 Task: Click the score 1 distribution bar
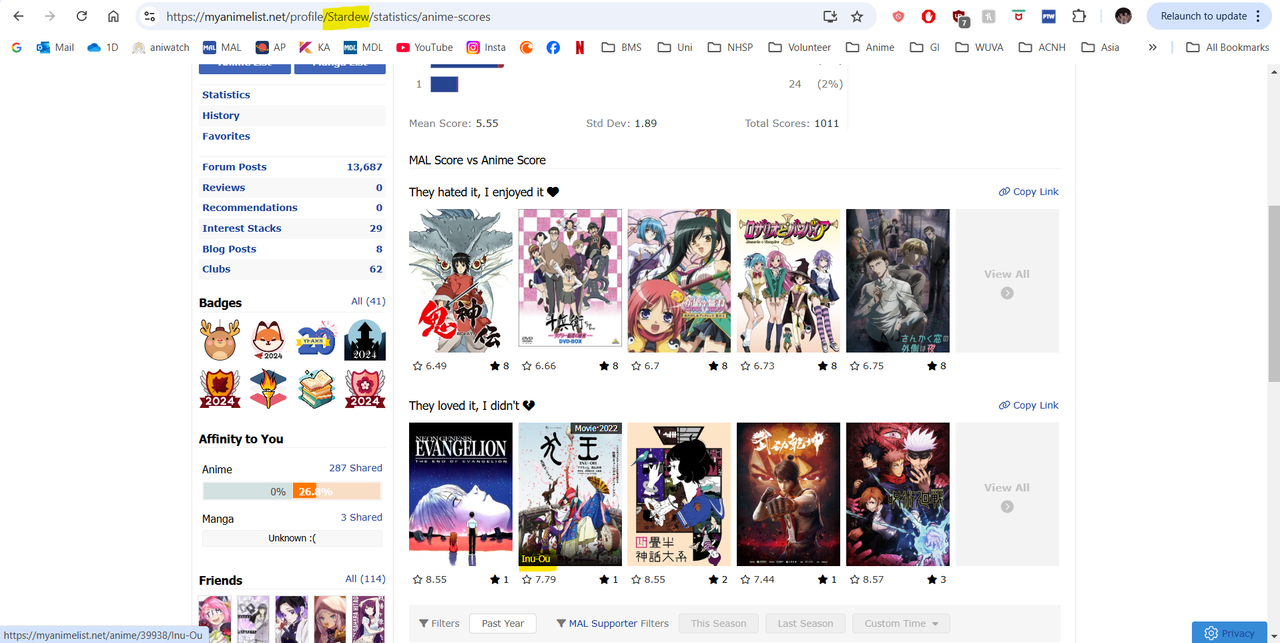444,84
